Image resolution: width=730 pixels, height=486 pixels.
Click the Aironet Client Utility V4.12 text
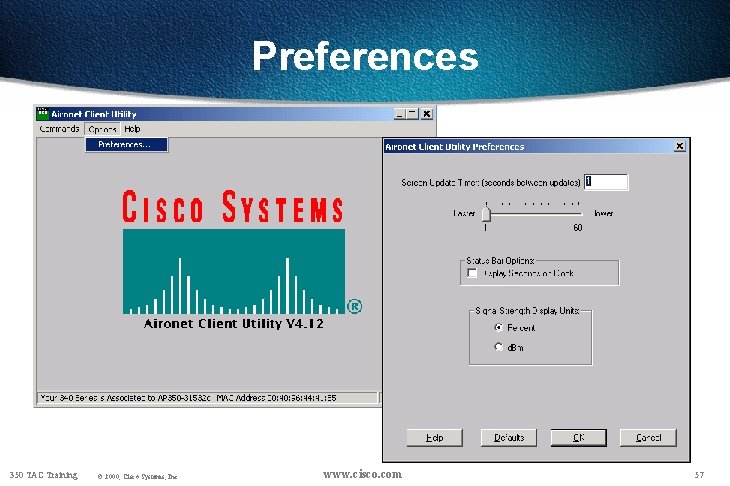point(233,324)
